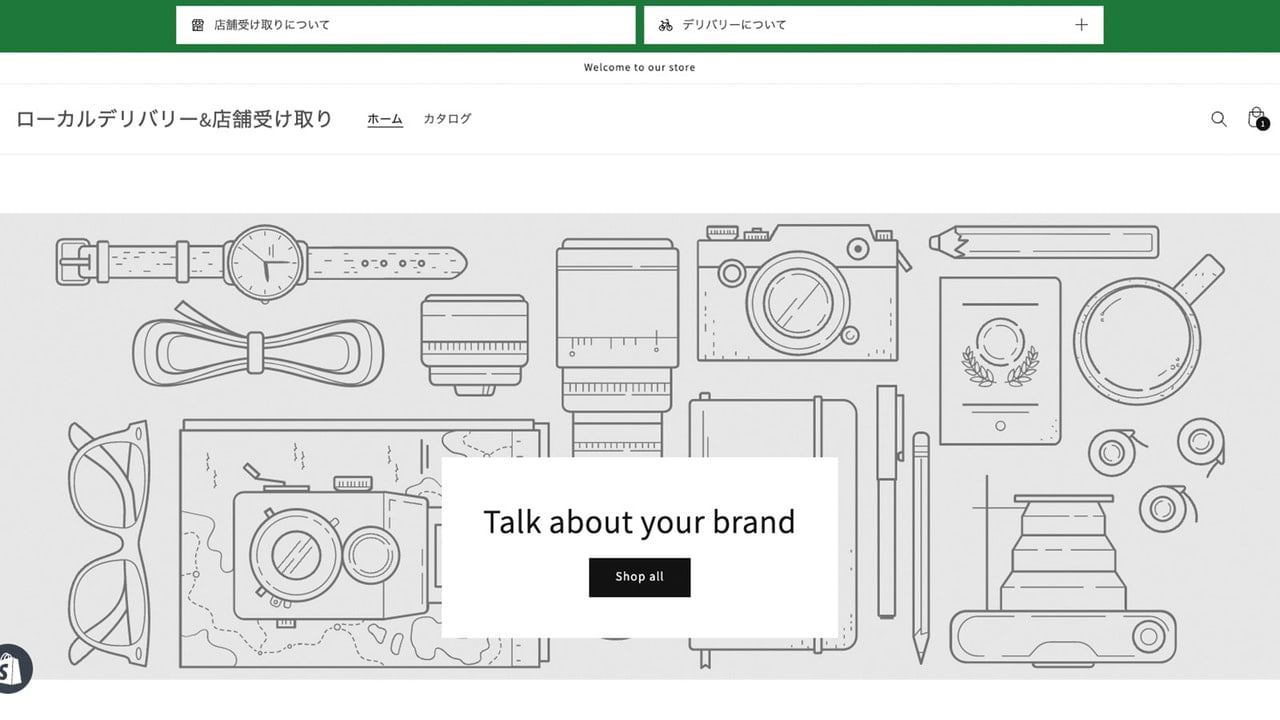Image resolution: width=1280 pixels, height=720 pixels.
Task: Select the Talk about your brand heading
Action: pyautogui.click(x=640, y=522)
